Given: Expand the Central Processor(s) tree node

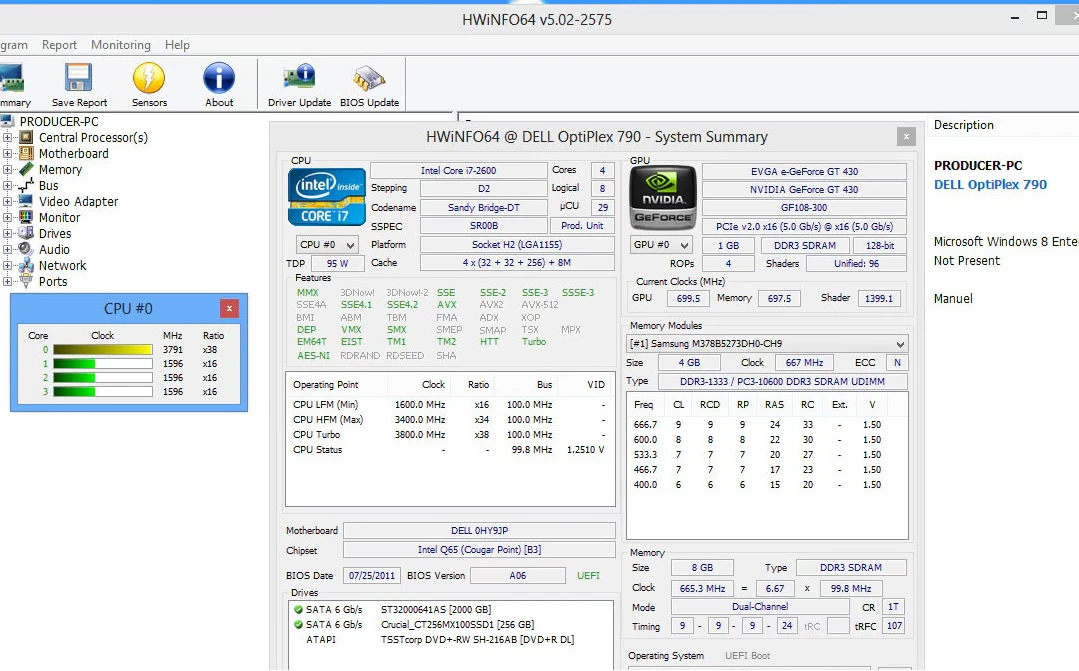Looking at the screenshot, I should [x=8, y=138].
